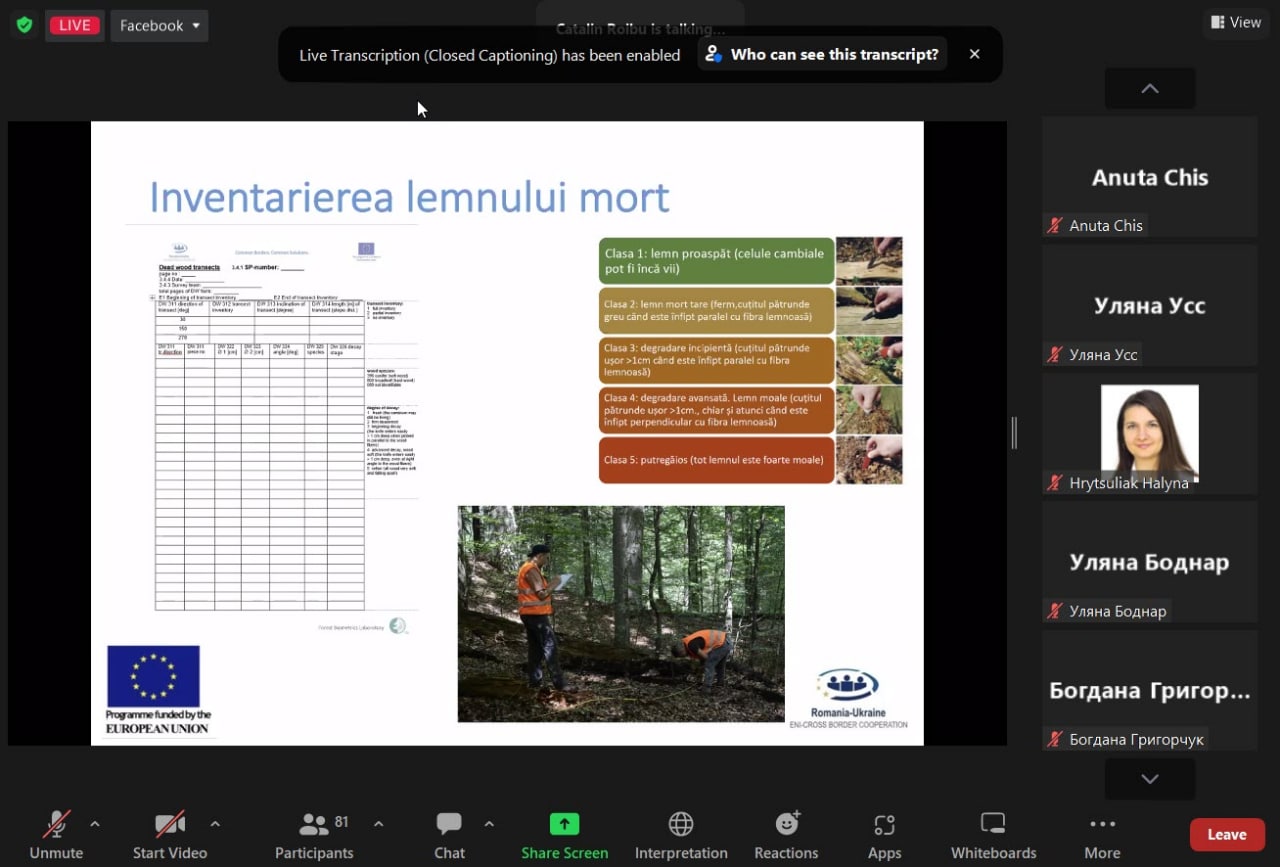Open the Interpretation globe icon

click(681, 824)
